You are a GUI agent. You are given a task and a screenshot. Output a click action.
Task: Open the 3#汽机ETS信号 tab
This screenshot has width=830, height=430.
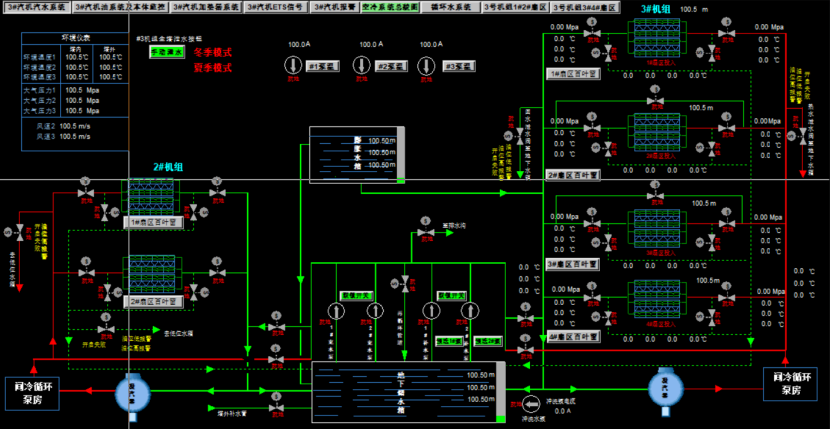[x=277, y=7]
